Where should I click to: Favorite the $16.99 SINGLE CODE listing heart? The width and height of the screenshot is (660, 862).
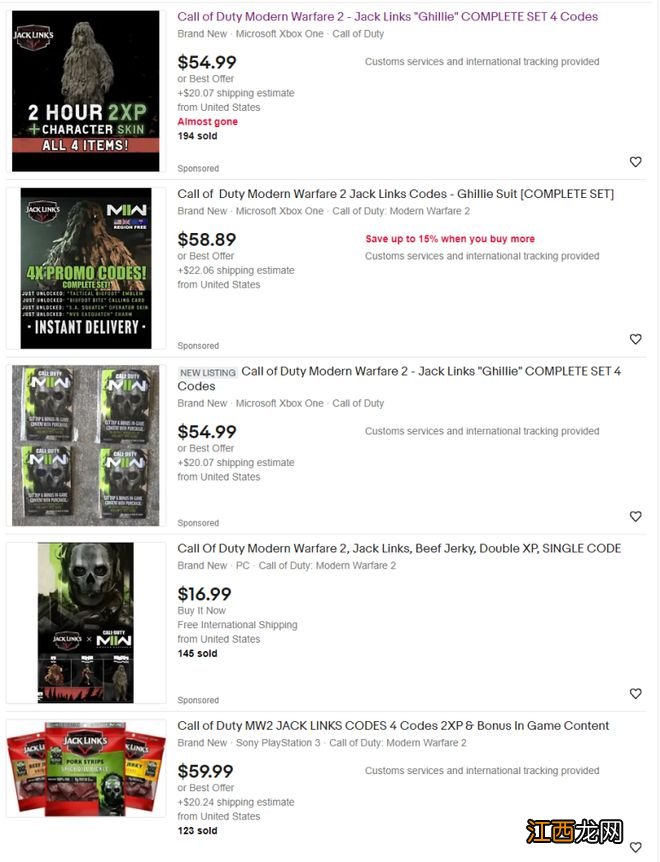tap(635, 693)
